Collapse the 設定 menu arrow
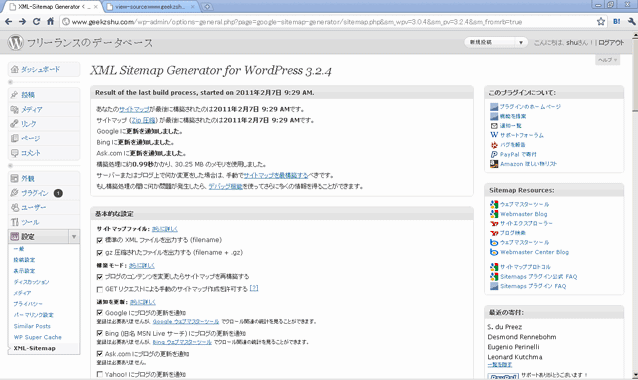This screenshot has width=638, height=380. (74, 237)
